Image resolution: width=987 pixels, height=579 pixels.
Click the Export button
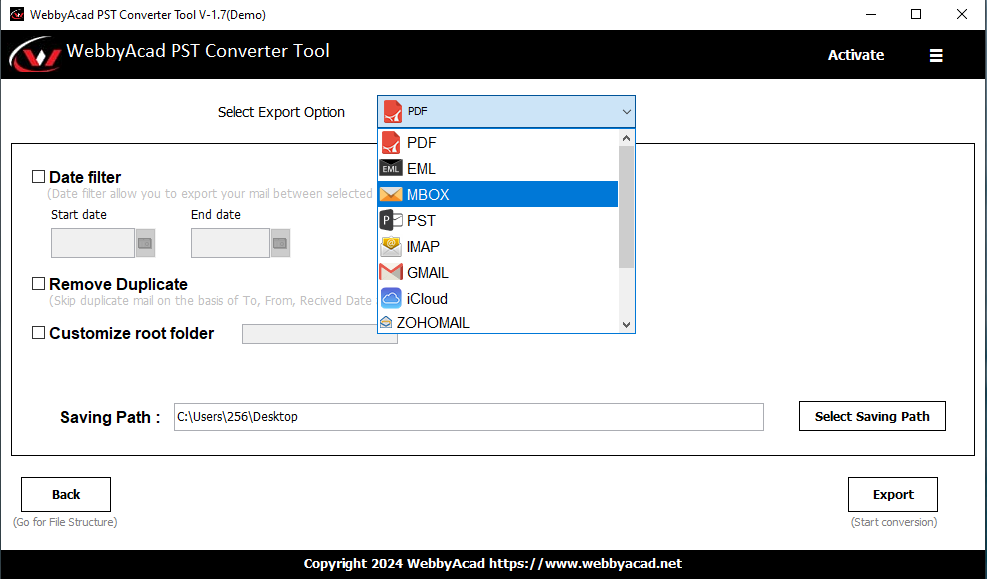coord(893,495)
